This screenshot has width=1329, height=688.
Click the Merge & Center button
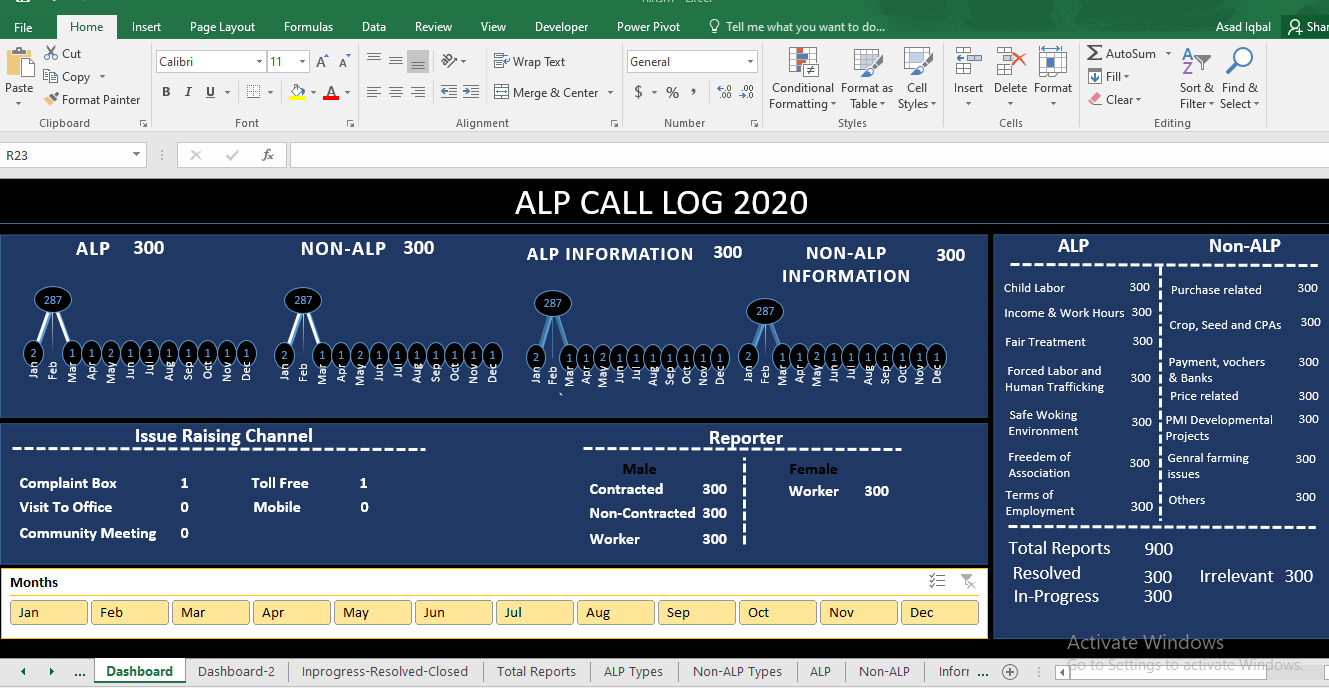(x=547, y=93)
